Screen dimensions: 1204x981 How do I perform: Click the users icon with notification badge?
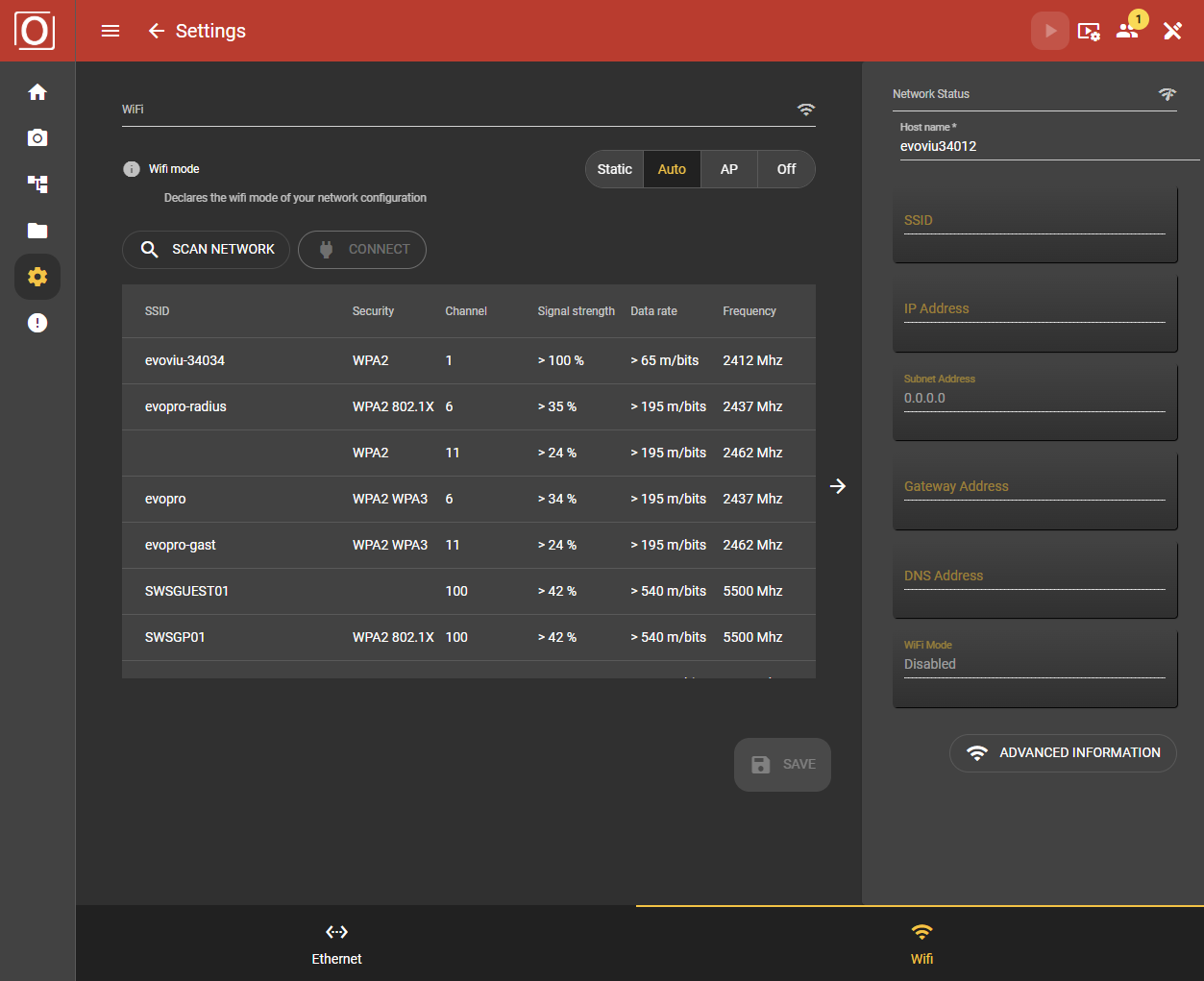(1128, 31)
